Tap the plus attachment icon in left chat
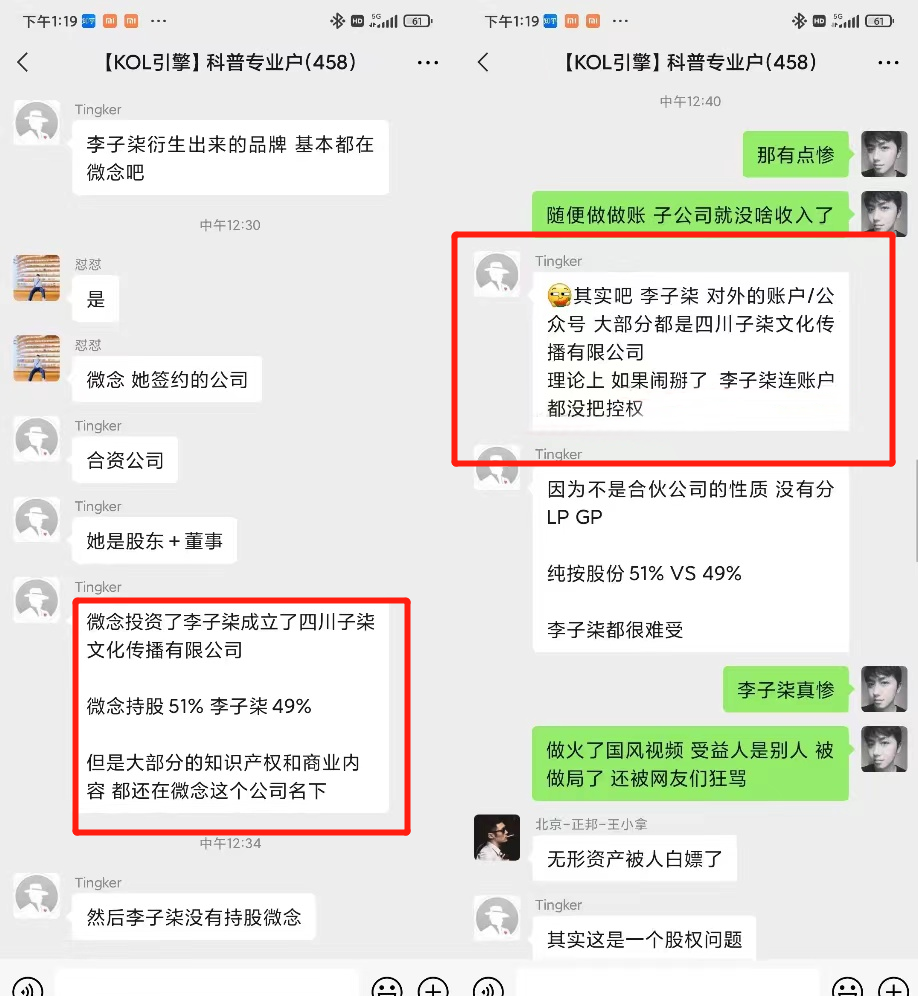Screen dimensions: 920x996 point(433,986)
